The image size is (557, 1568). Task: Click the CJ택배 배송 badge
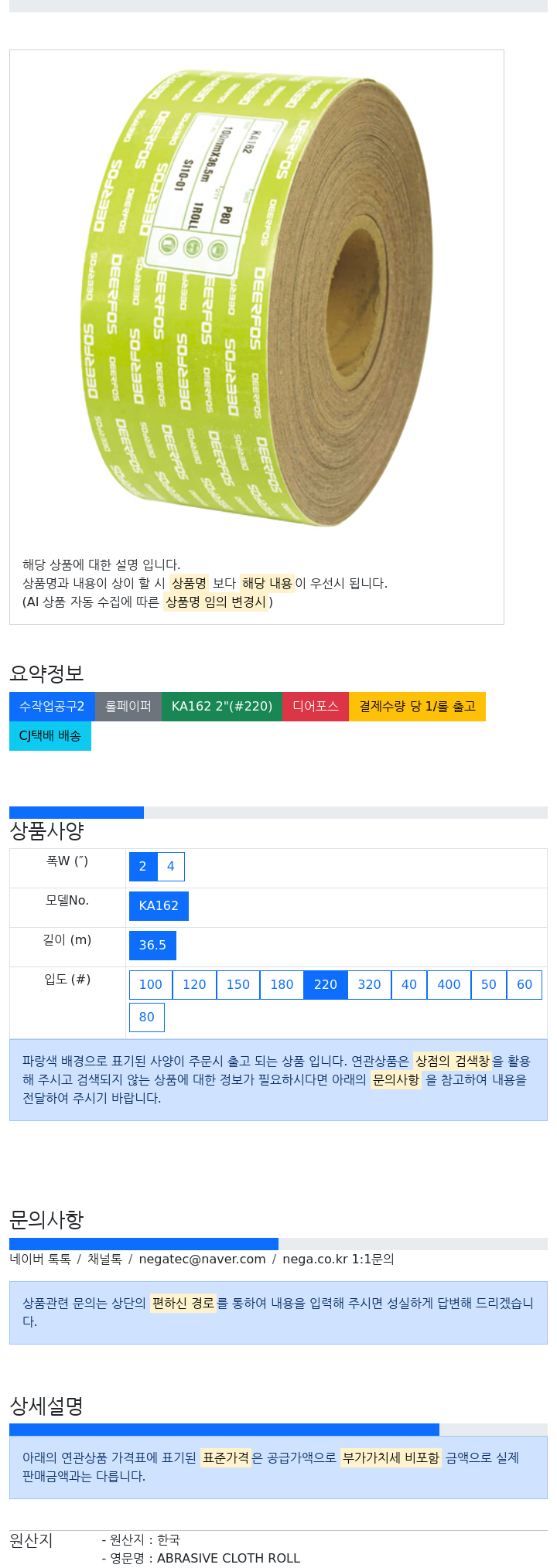pos(50,736)
